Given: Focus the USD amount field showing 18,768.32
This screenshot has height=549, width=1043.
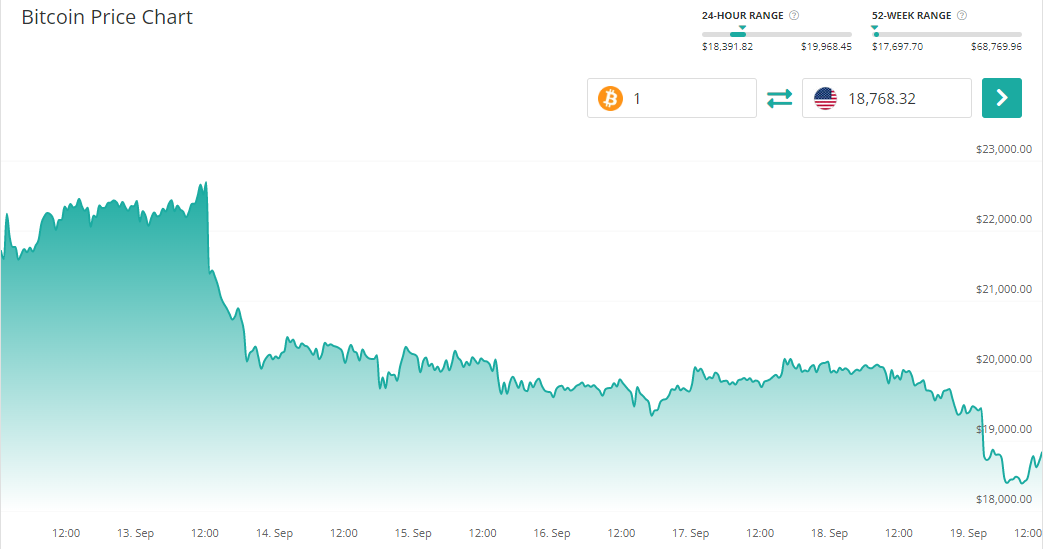Looking at the screenshot, I should click(x=903, y=98).
